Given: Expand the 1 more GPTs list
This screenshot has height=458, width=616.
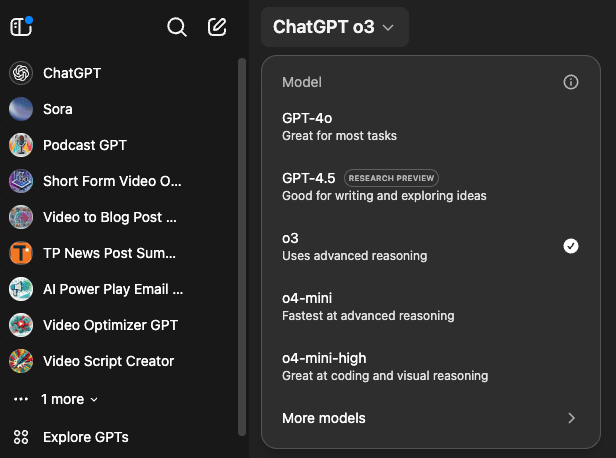Looking at the screenshot, I should (70, 399).
